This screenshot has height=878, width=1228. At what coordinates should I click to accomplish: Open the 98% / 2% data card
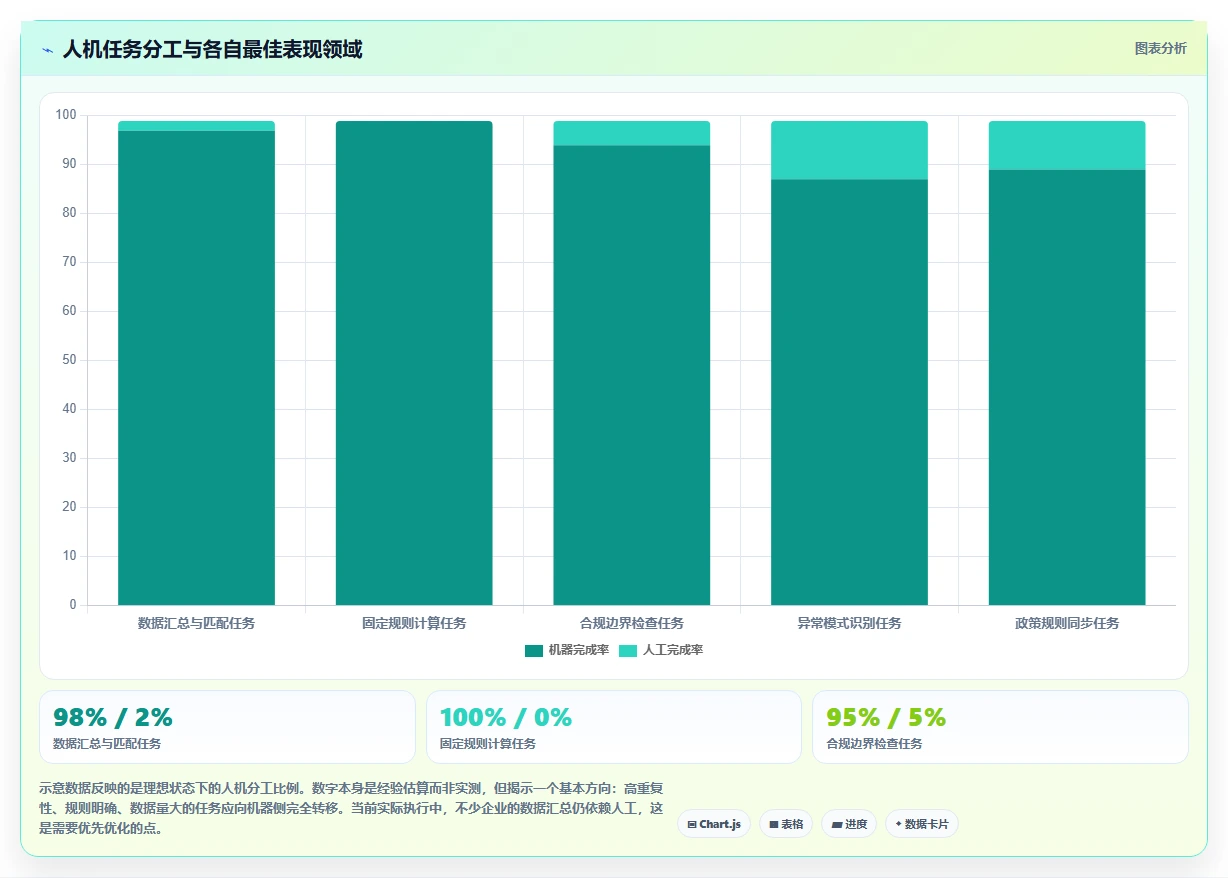(227, 727)
